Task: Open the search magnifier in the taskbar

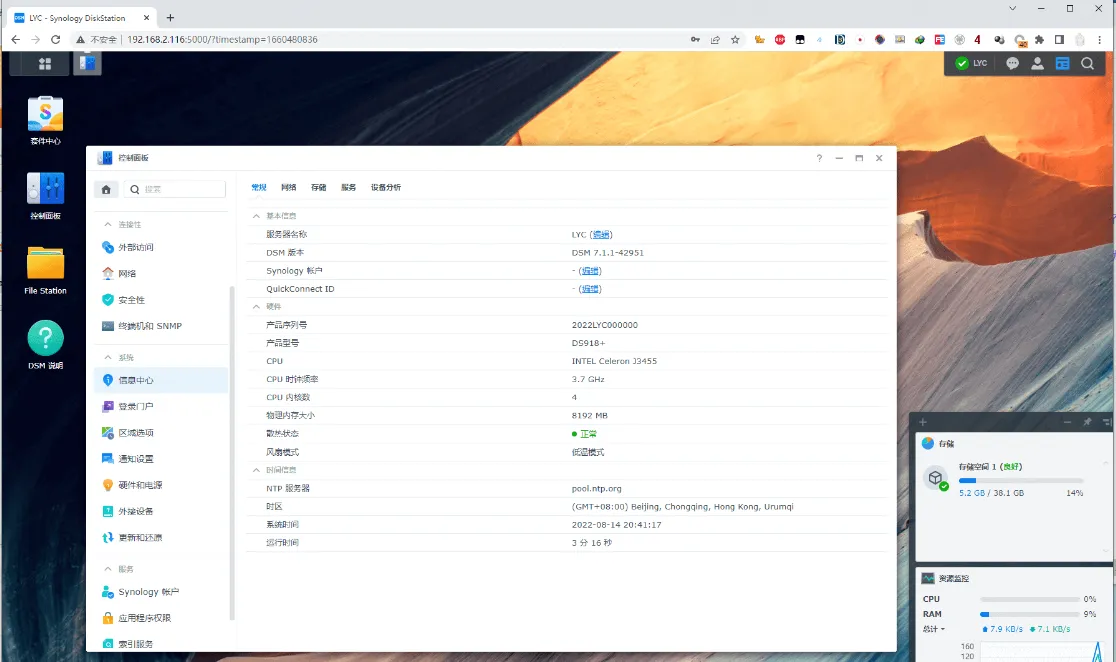Action: 1087,63
